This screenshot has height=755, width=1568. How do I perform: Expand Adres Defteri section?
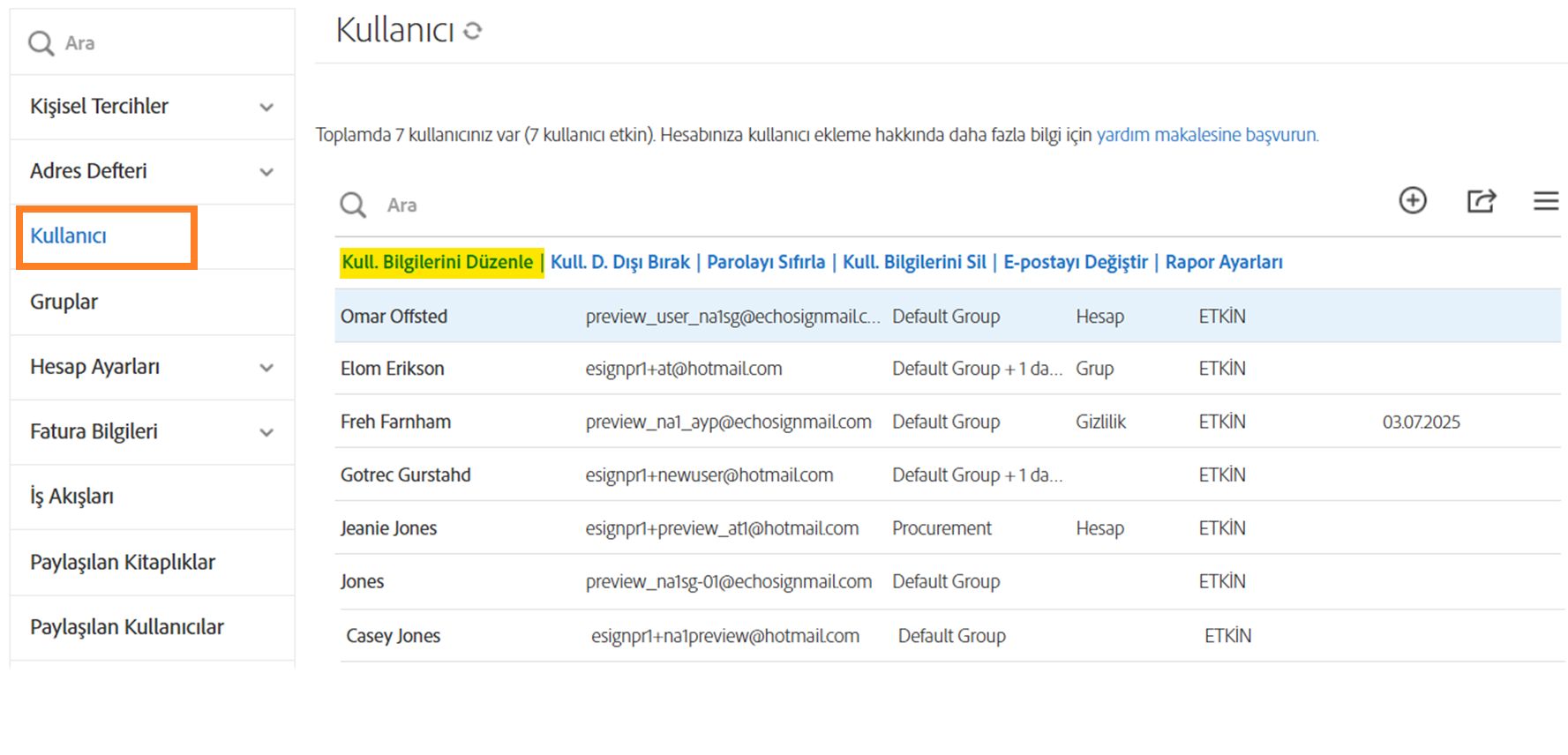coord(266,172)
